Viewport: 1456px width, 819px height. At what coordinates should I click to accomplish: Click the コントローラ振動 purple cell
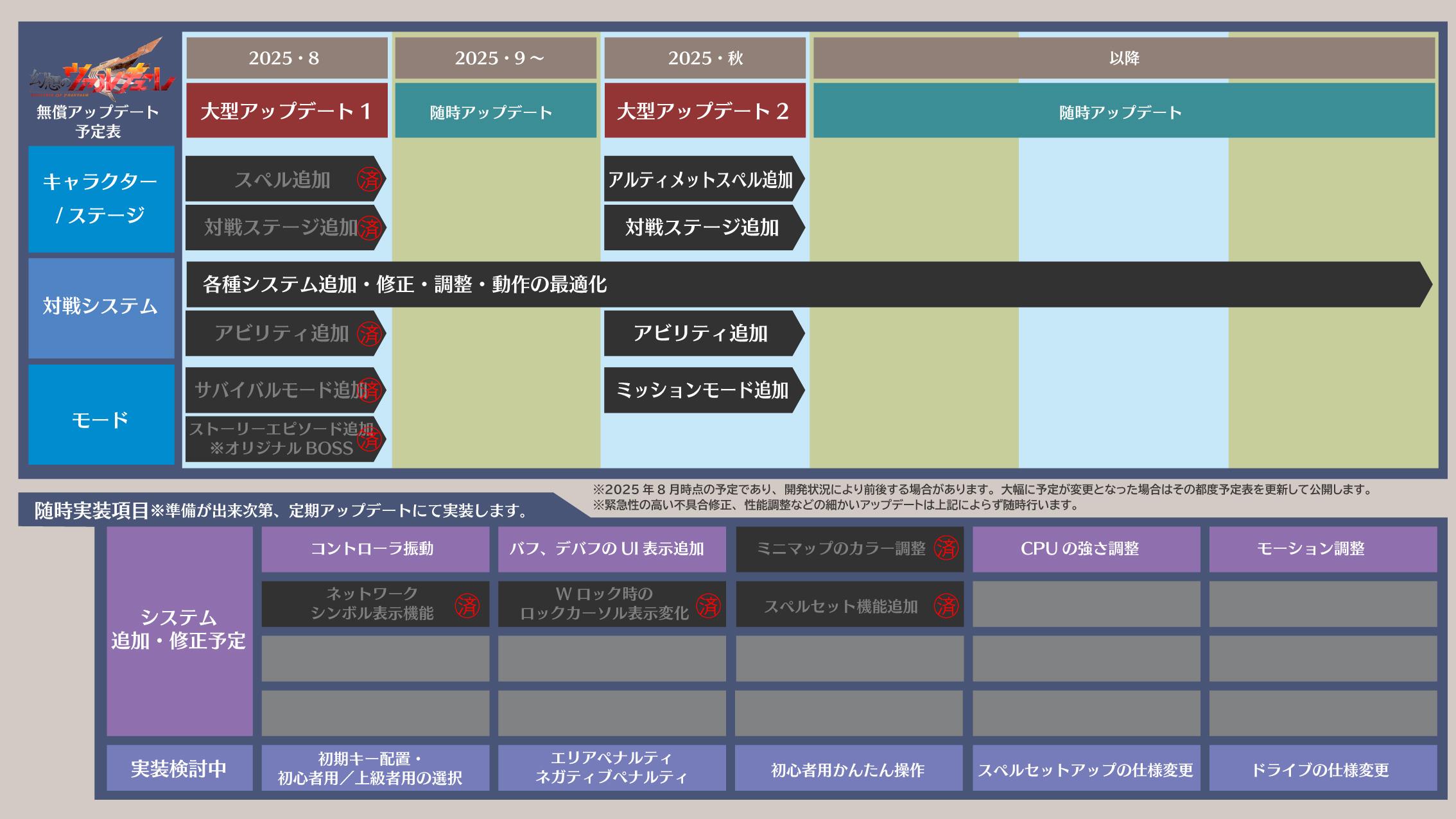[x=375, y=549]
